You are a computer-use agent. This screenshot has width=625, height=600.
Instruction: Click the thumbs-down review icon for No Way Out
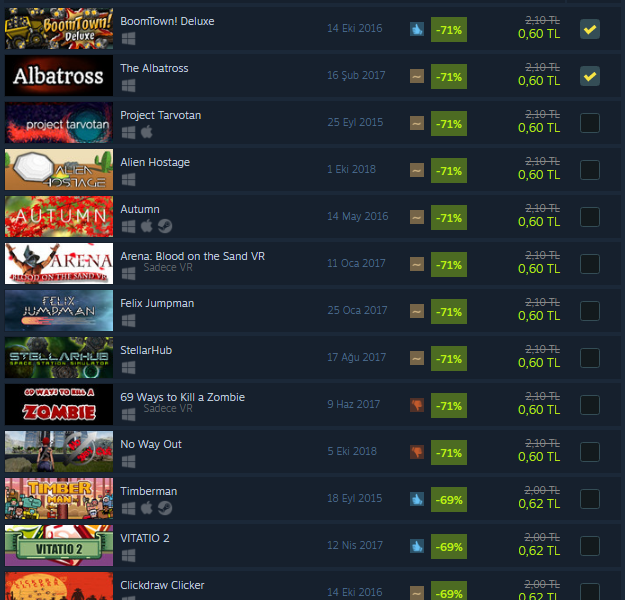pyautogui.click(x=417, y=452)
